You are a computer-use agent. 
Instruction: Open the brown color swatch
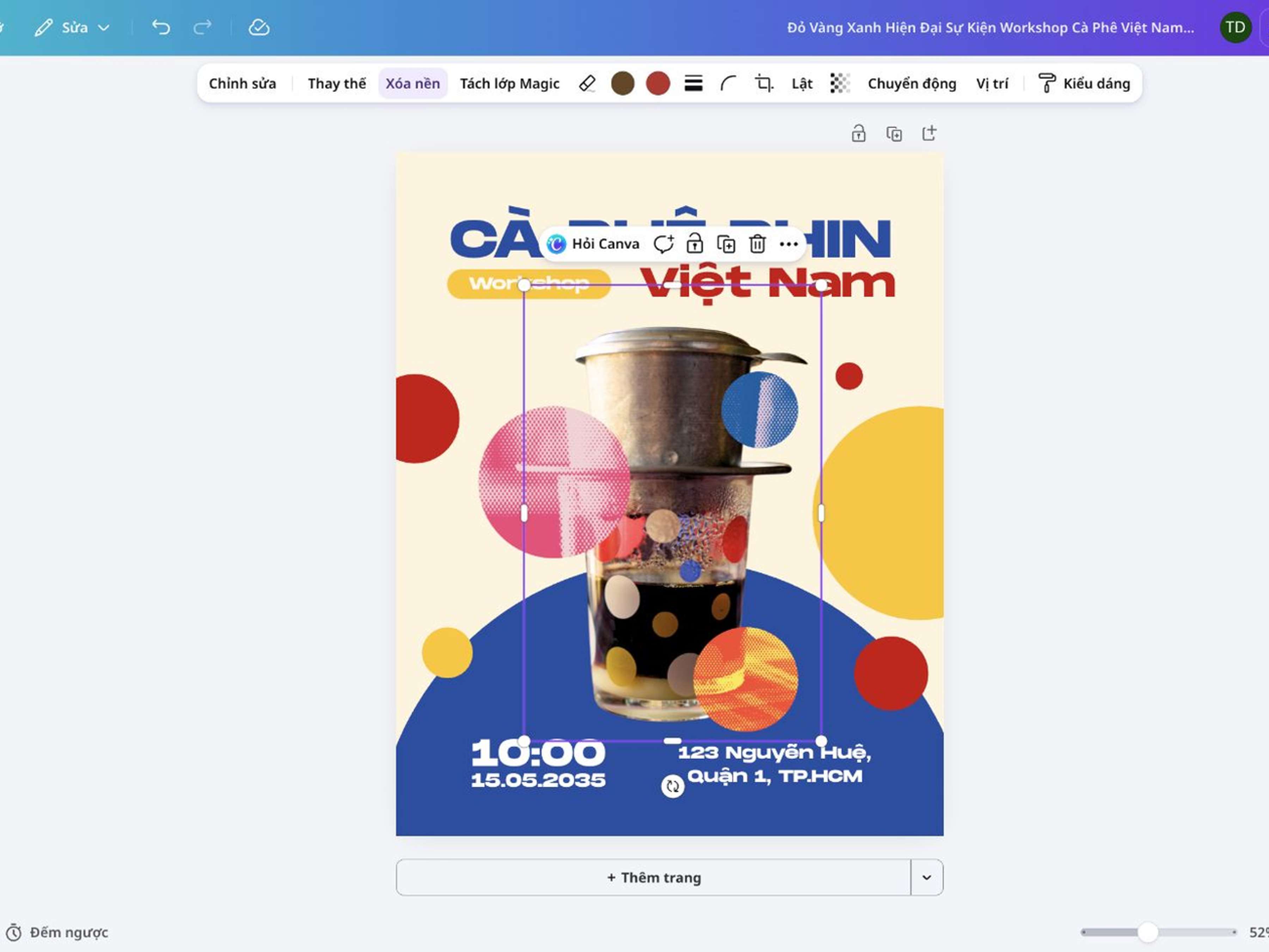pos(623,83)
